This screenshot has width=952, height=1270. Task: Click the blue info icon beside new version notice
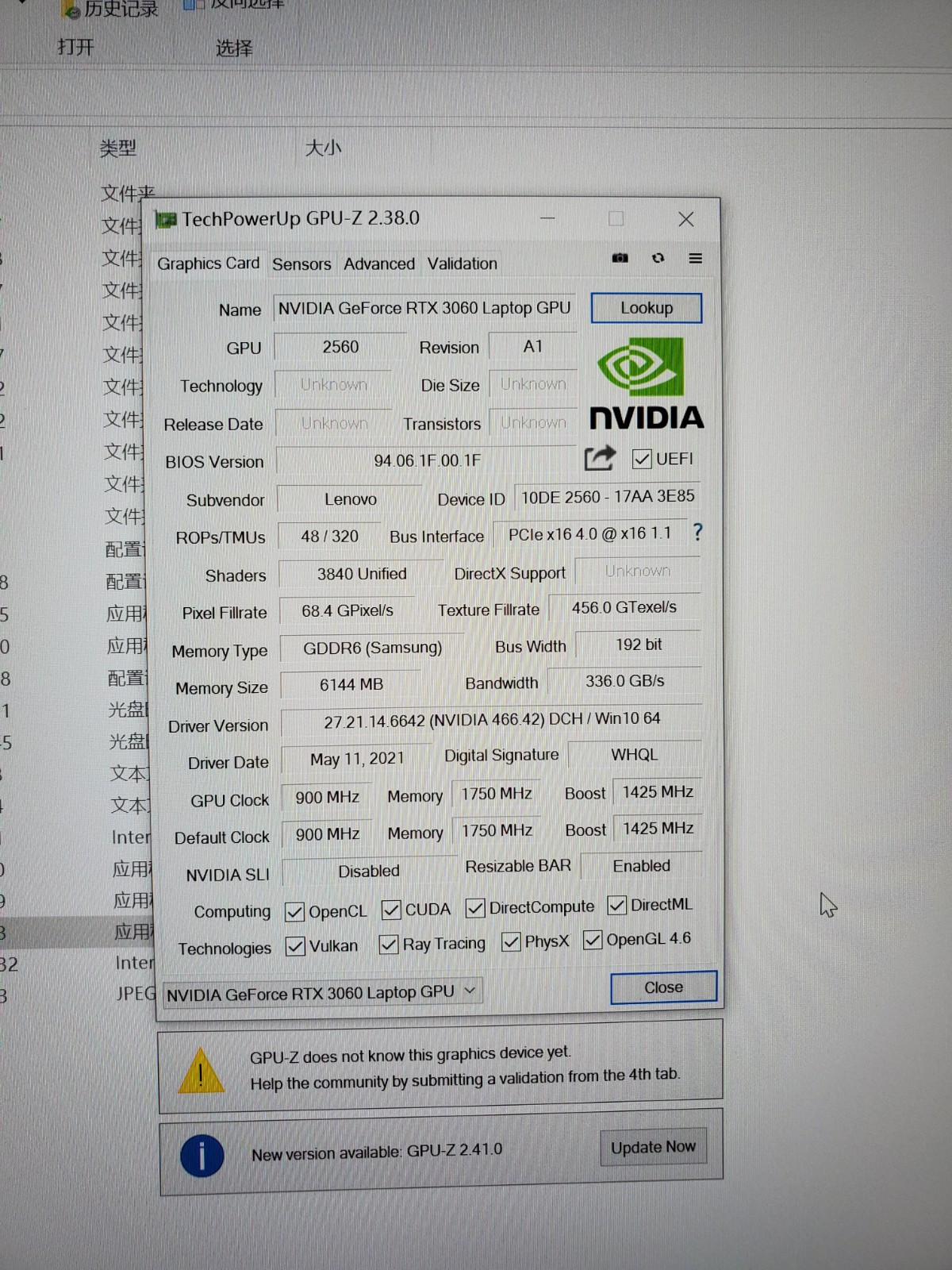click(202, 1156)
